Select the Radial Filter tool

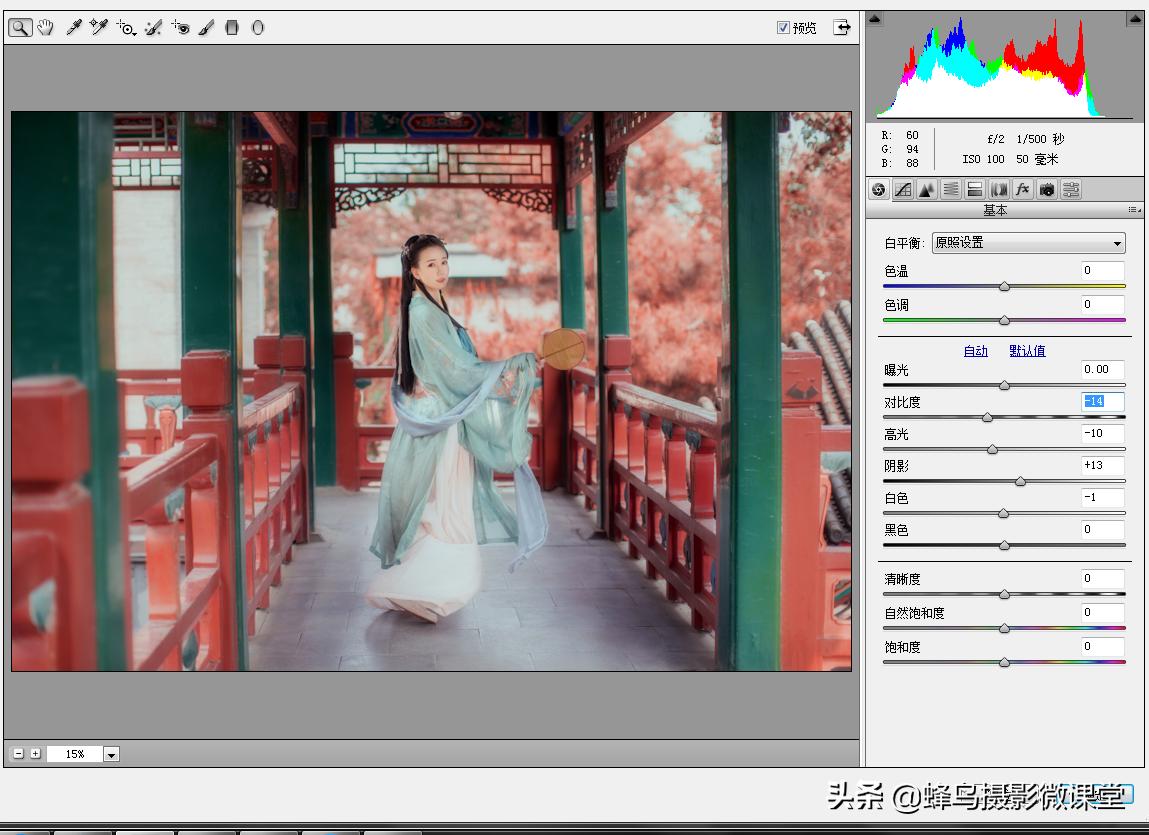[257, 28]
